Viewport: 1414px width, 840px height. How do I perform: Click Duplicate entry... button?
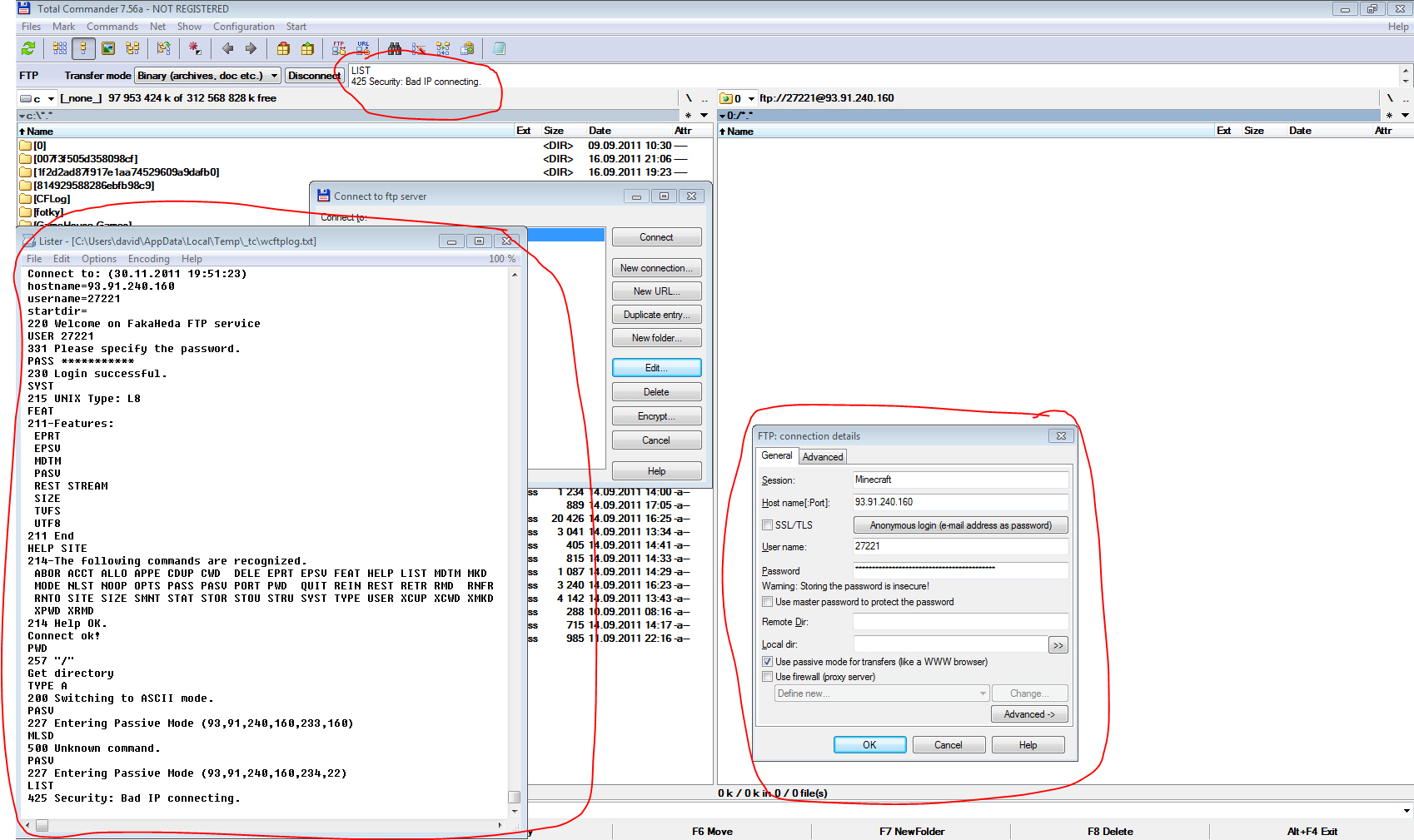point(656,315)
